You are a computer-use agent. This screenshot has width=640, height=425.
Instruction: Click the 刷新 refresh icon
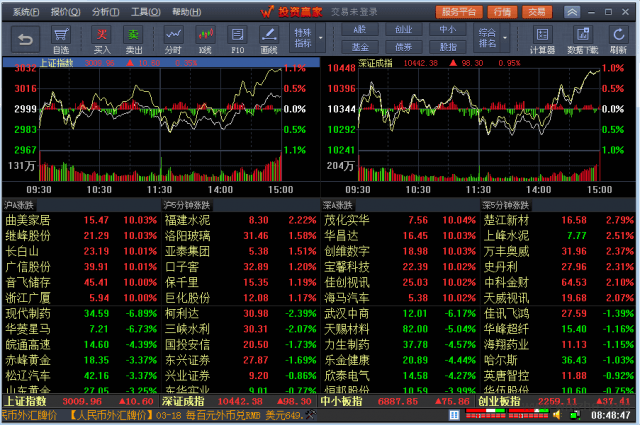pyautogui.click(x=619, y=40)
